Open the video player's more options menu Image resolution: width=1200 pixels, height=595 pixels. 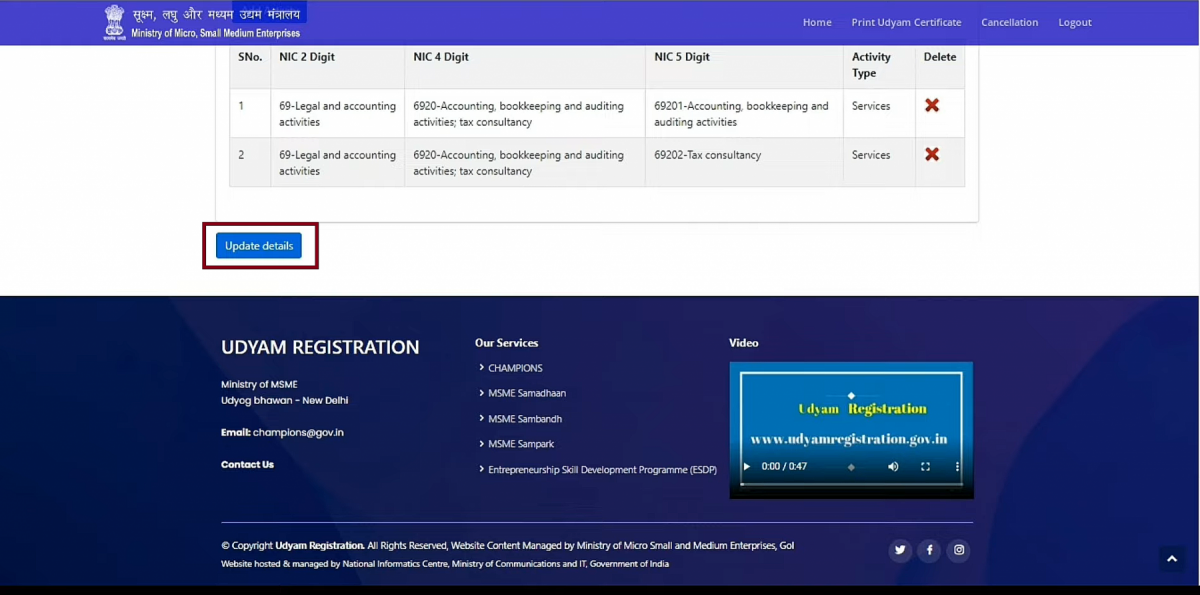(957, 466)
